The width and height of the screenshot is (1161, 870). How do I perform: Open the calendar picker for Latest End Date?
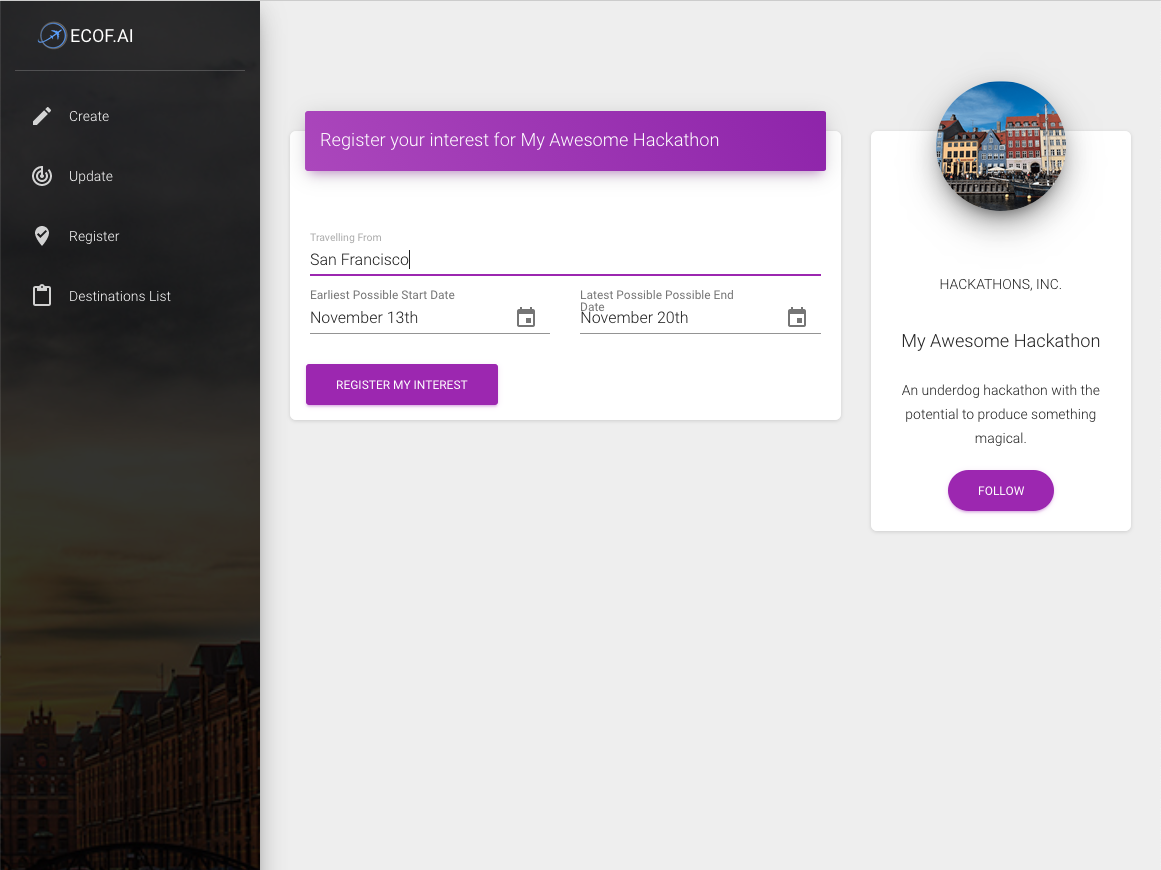(x=797, y=318)
